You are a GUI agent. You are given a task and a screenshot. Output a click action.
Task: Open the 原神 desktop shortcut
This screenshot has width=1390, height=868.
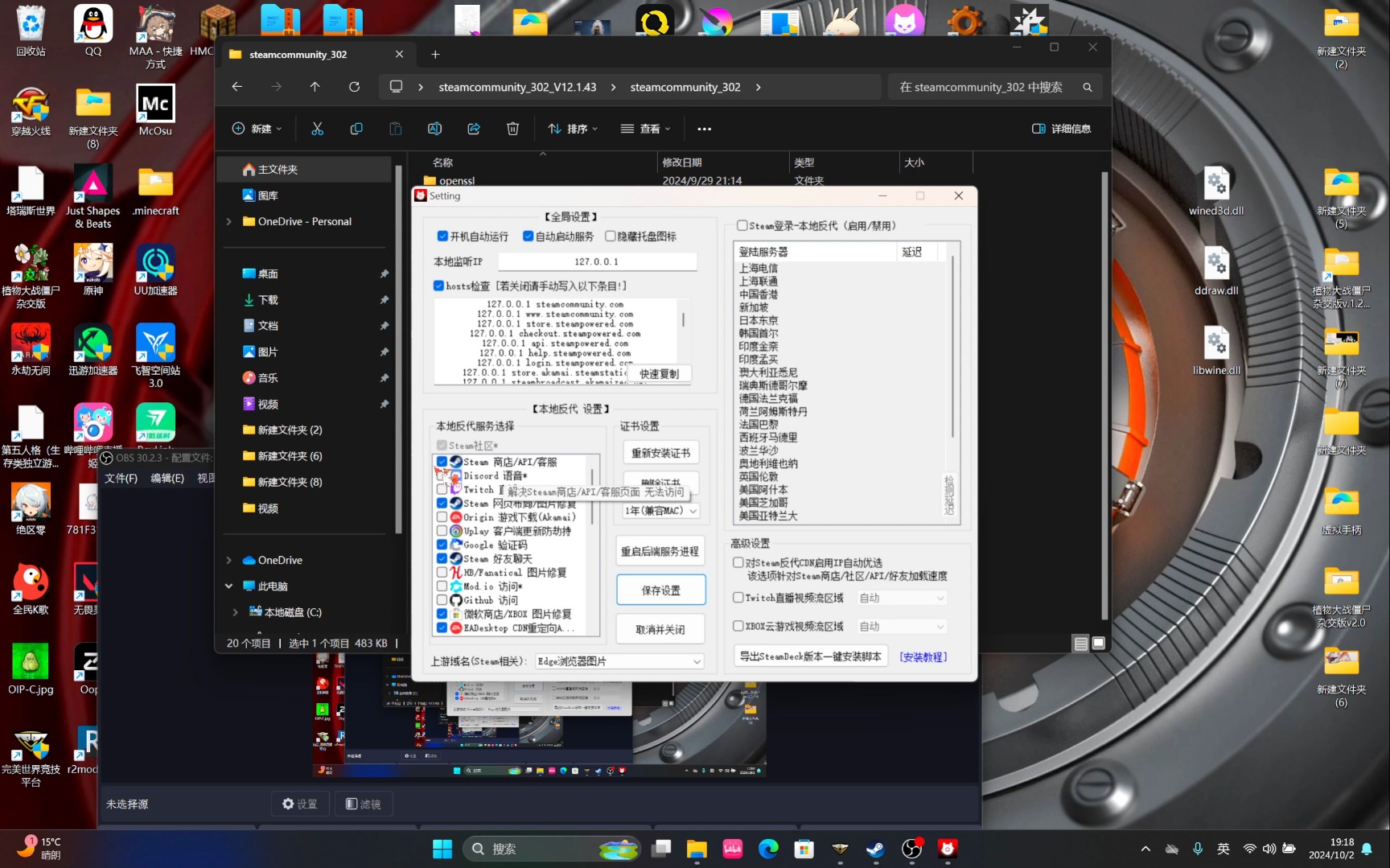[x=93, y=270]
